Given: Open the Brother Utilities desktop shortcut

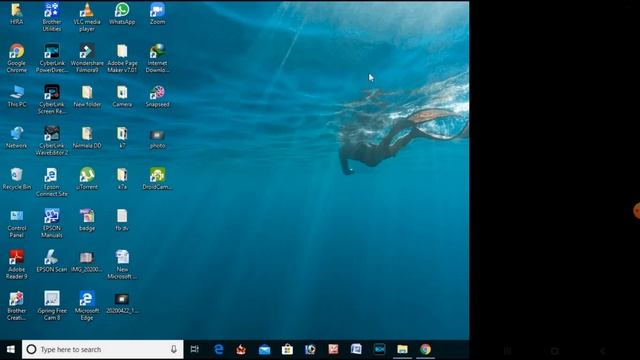Looking at the screenshot, I should pyautogui.click(x=52, y=17).
